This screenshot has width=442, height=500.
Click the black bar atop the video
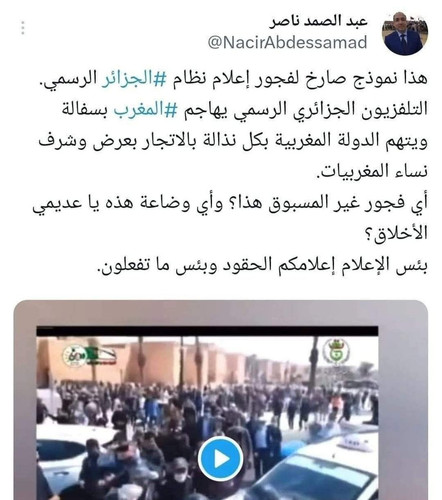coord(207,331)
